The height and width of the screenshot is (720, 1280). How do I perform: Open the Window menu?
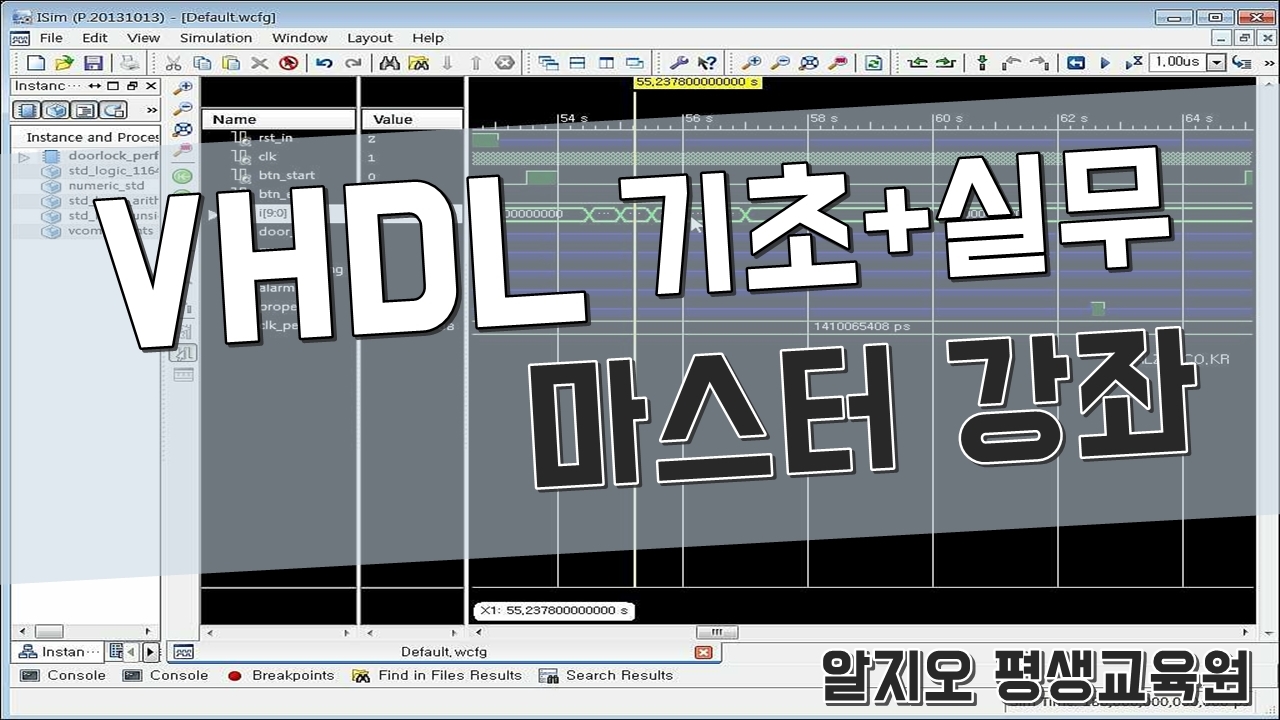(x=300, y=38)
